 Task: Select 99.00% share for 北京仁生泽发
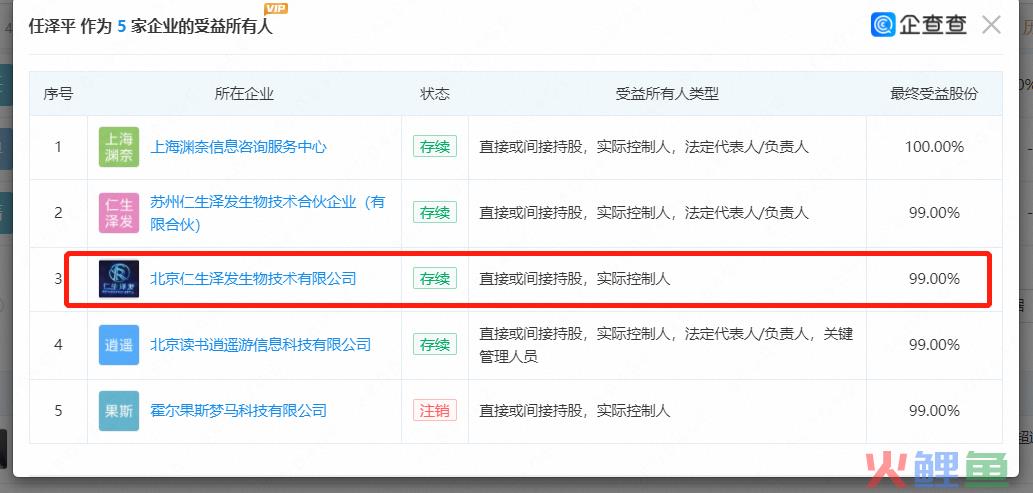pyautogui.click(x=934, y=279)
